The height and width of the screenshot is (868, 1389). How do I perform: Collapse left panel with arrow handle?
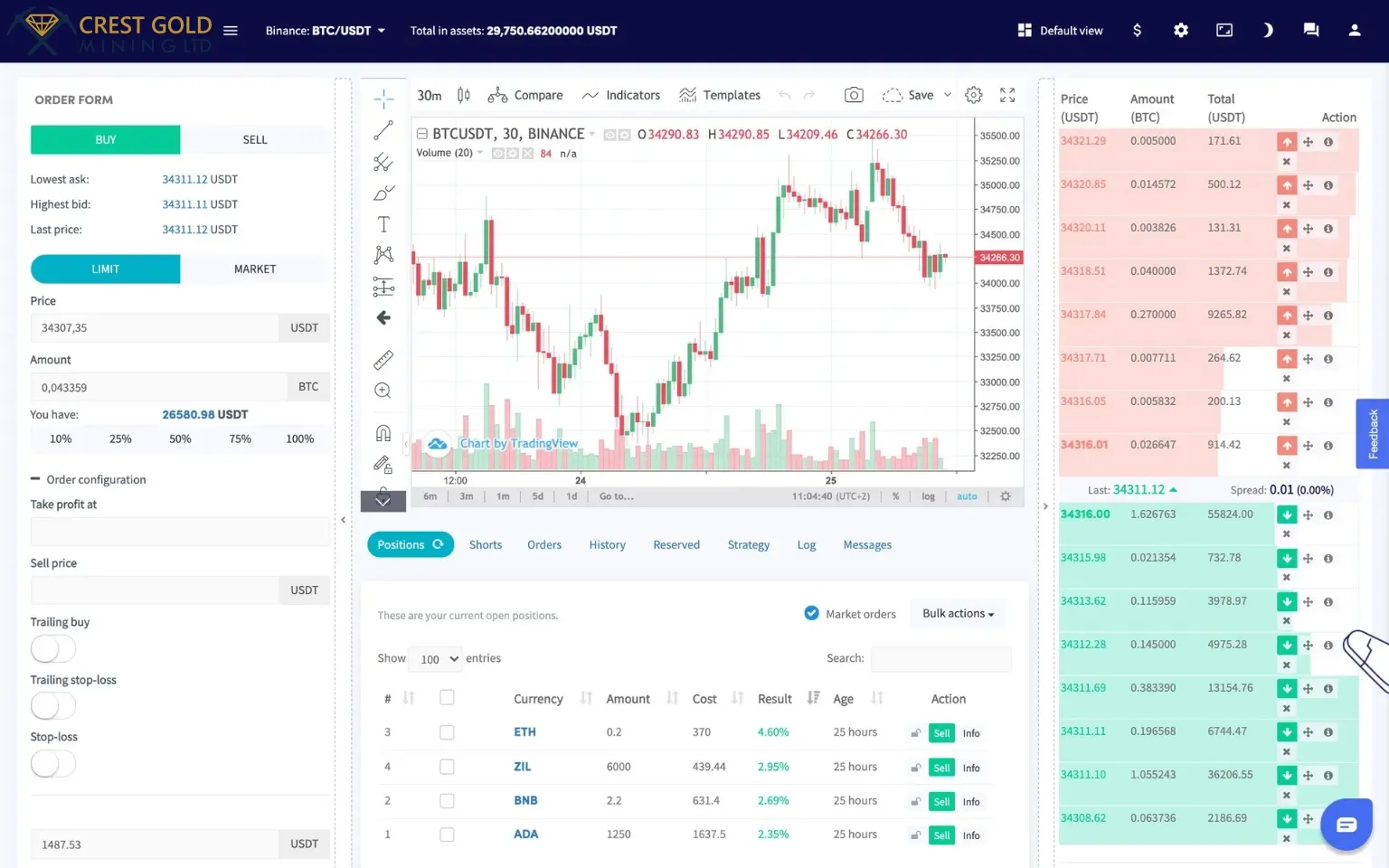(x=343, y=520)
